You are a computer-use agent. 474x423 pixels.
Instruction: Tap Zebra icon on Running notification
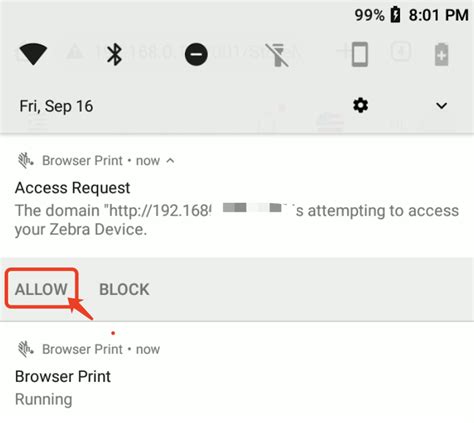coord(25,349)
